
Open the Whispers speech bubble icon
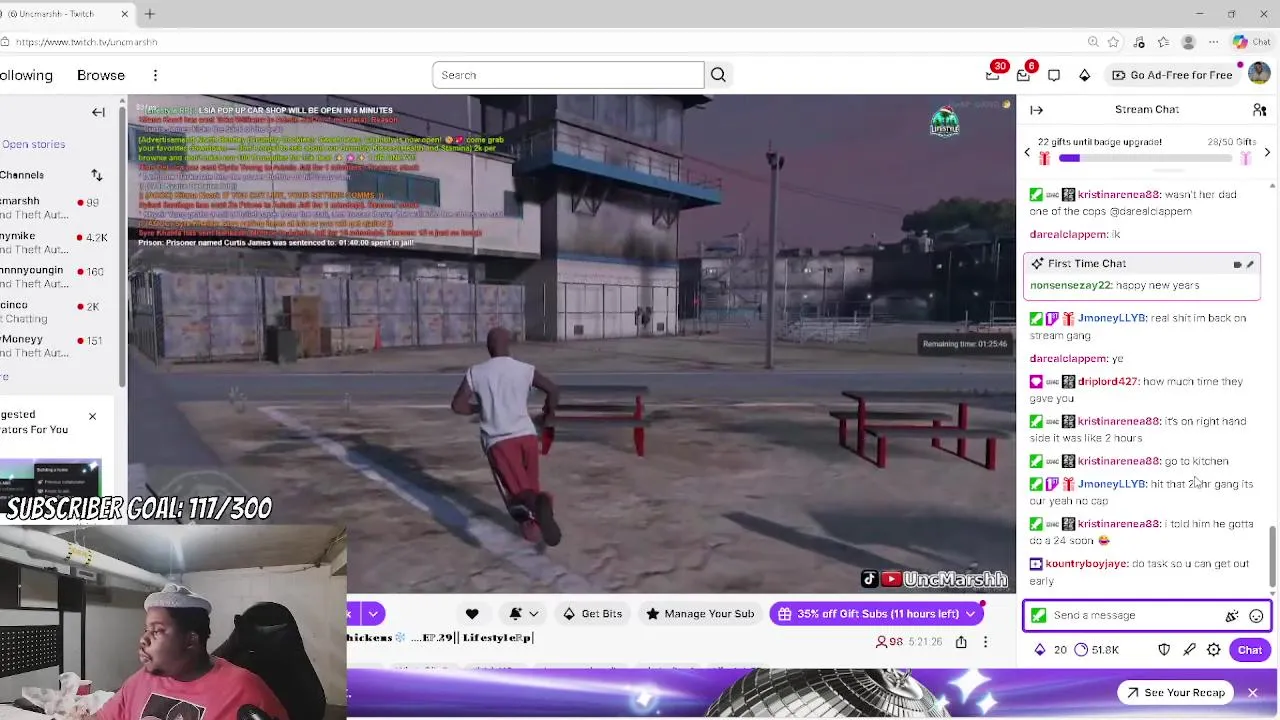(1054, 75)
